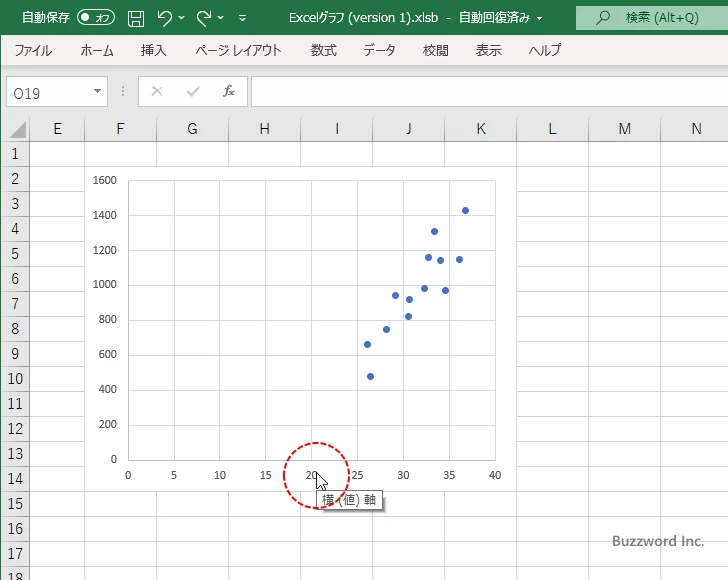Select row 1 header
This screenshot has height=580, width=728.
[15, 154]
